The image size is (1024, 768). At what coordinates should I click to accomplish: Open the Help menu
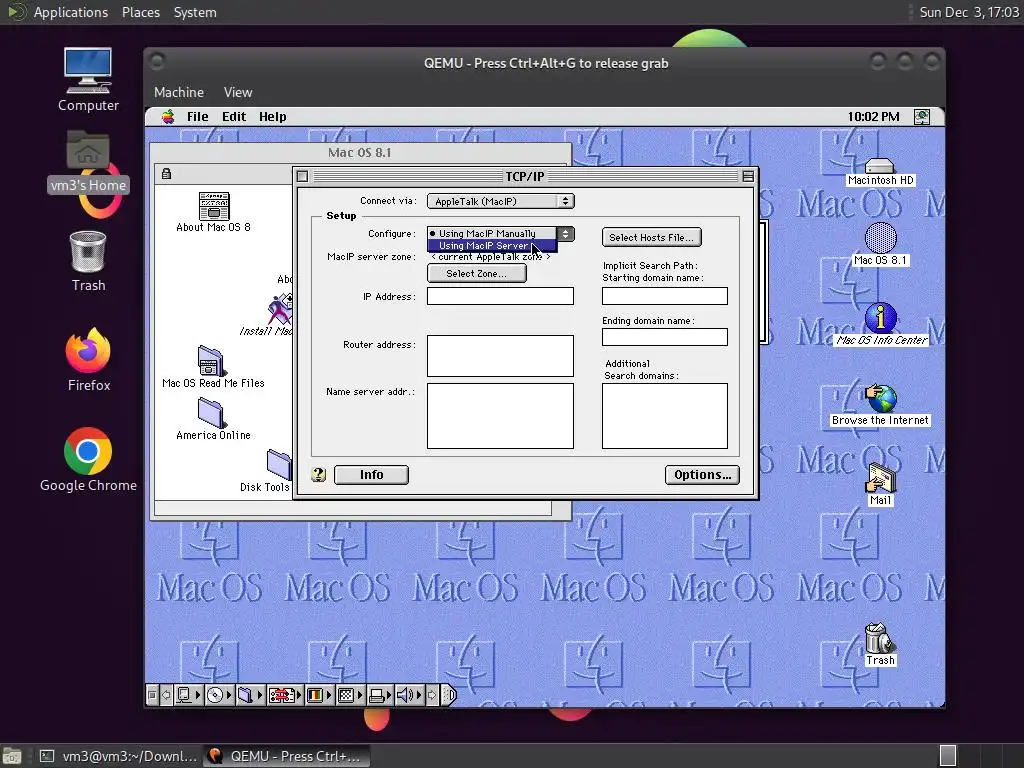[272, 116]
